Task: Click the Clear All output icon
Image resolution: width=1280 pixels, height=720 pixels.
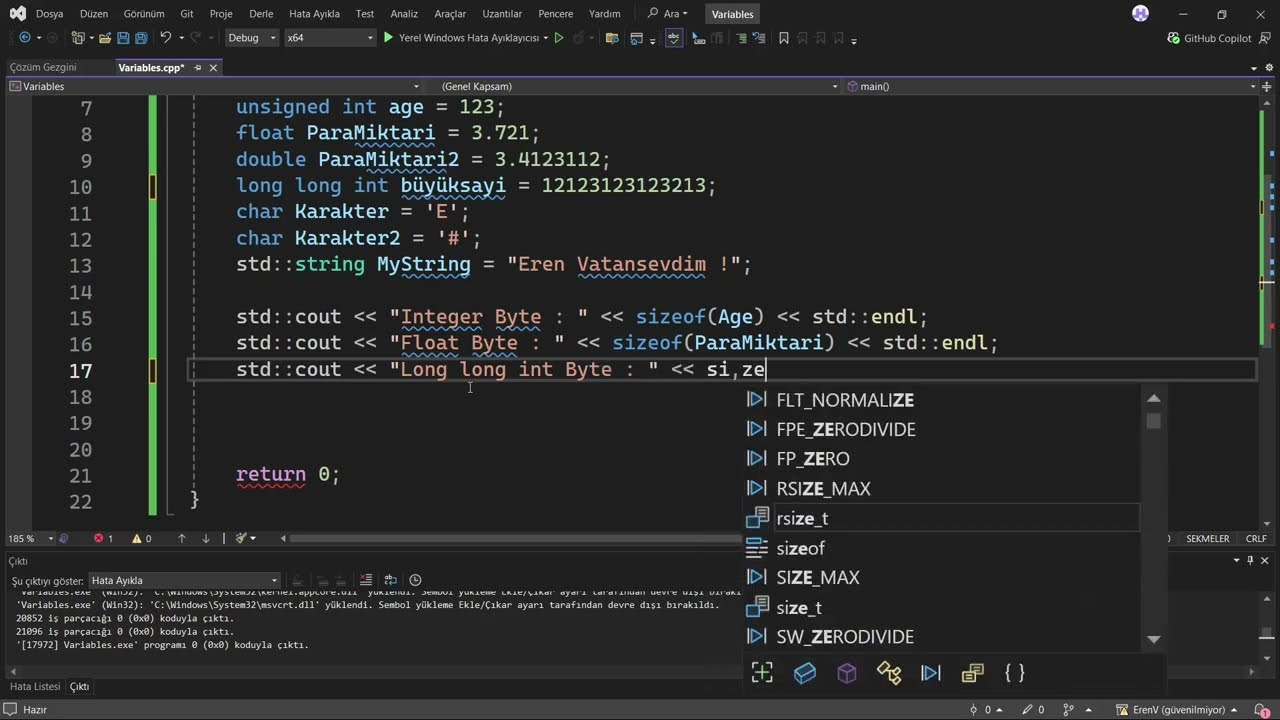Action: (366, 580)
